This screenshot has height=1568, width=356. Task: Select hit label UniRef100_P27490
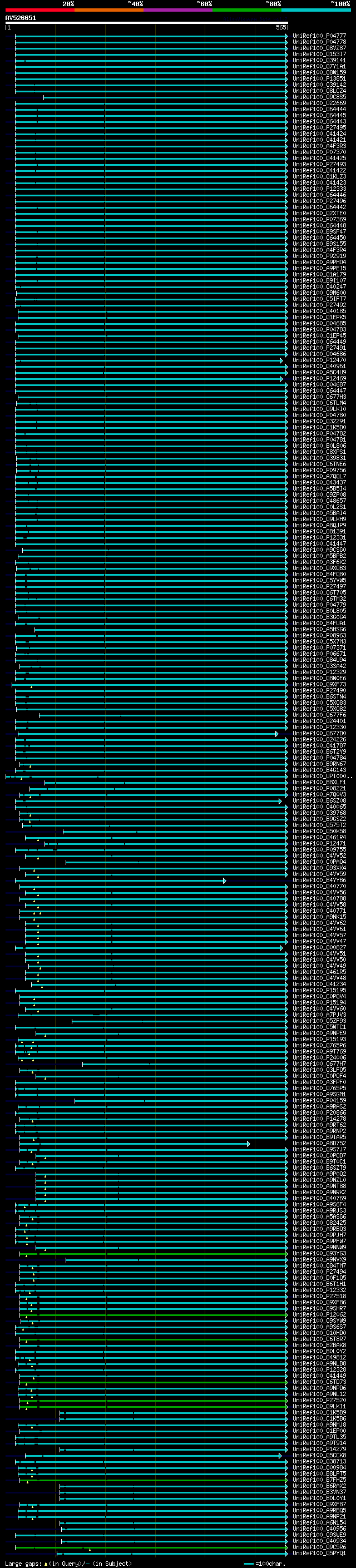click(x=319, y=690)
